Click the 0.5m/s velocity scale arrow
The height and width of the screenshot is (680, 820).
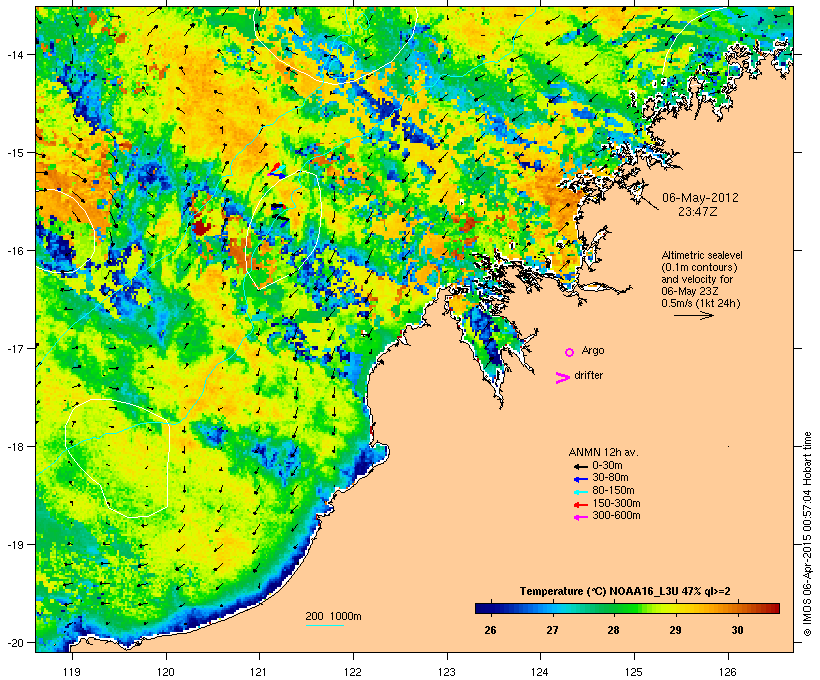click(x=693, y=315)
